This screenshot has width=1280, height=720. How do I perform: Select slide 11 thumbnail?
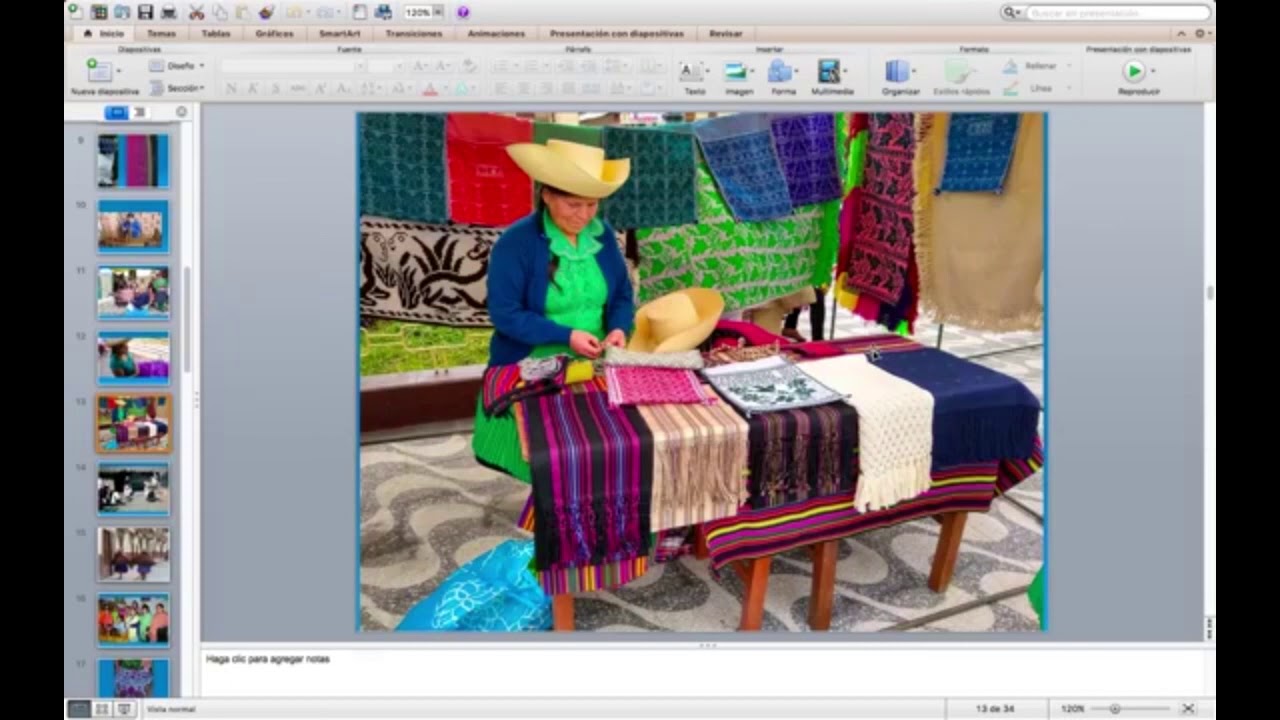133,292
